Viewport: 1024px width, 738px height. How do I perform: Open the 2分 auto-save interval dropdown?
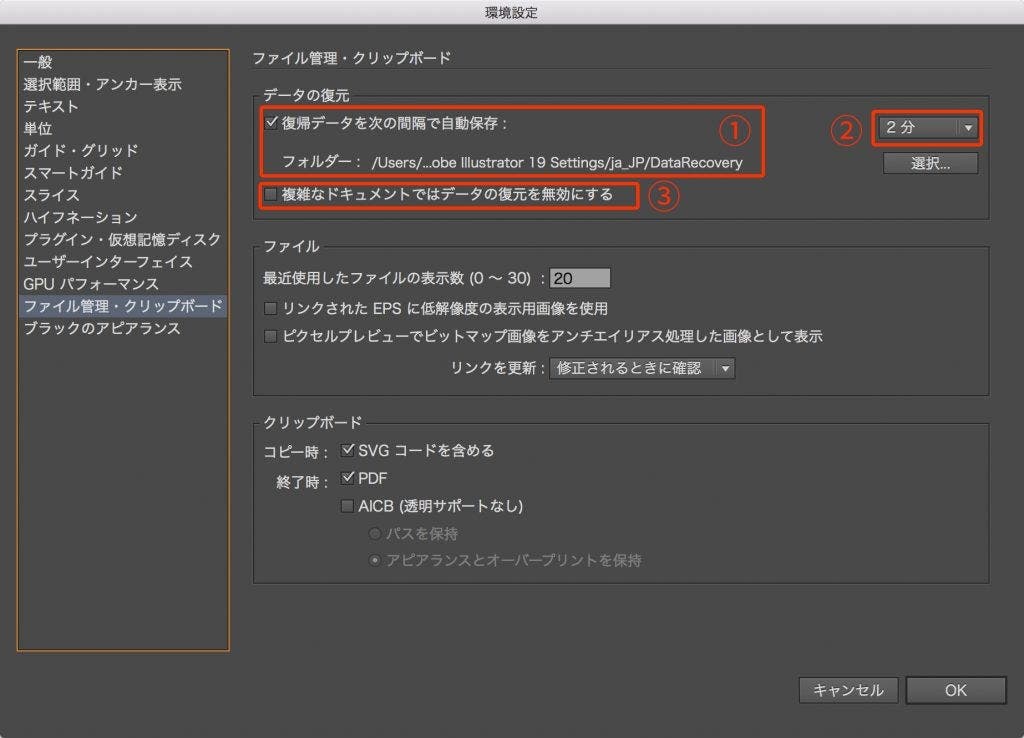click(927, 127)
